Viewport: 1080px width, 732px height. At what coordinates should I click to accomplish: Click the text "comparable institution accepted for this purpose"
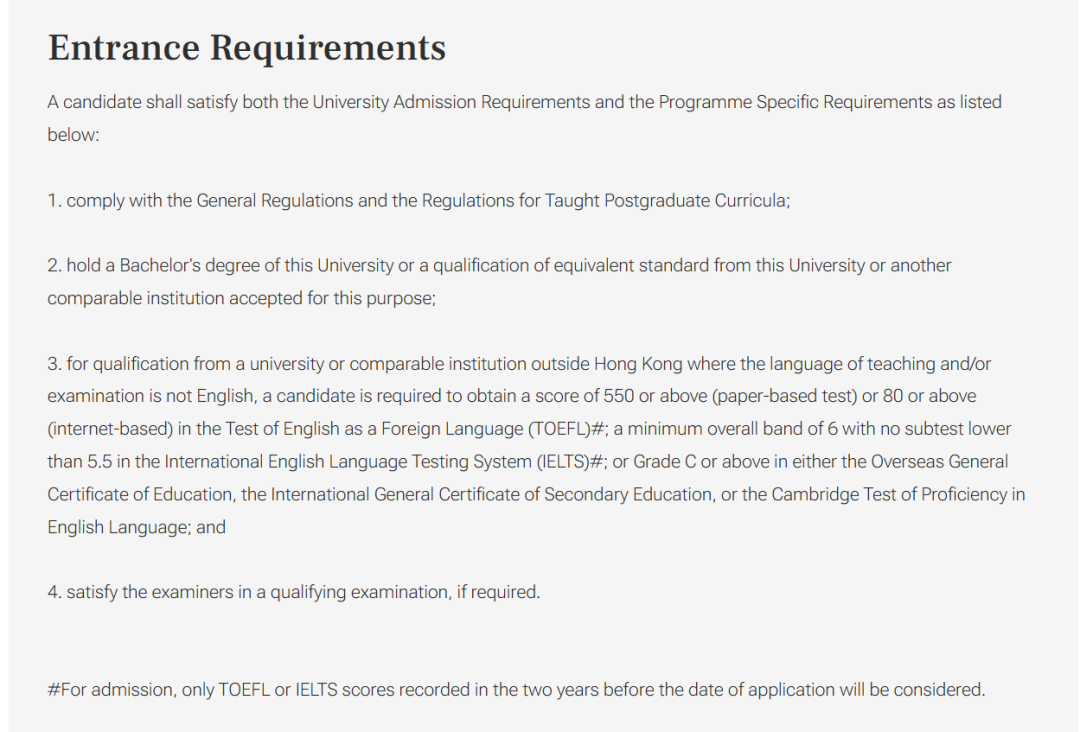tap(241, 298)
